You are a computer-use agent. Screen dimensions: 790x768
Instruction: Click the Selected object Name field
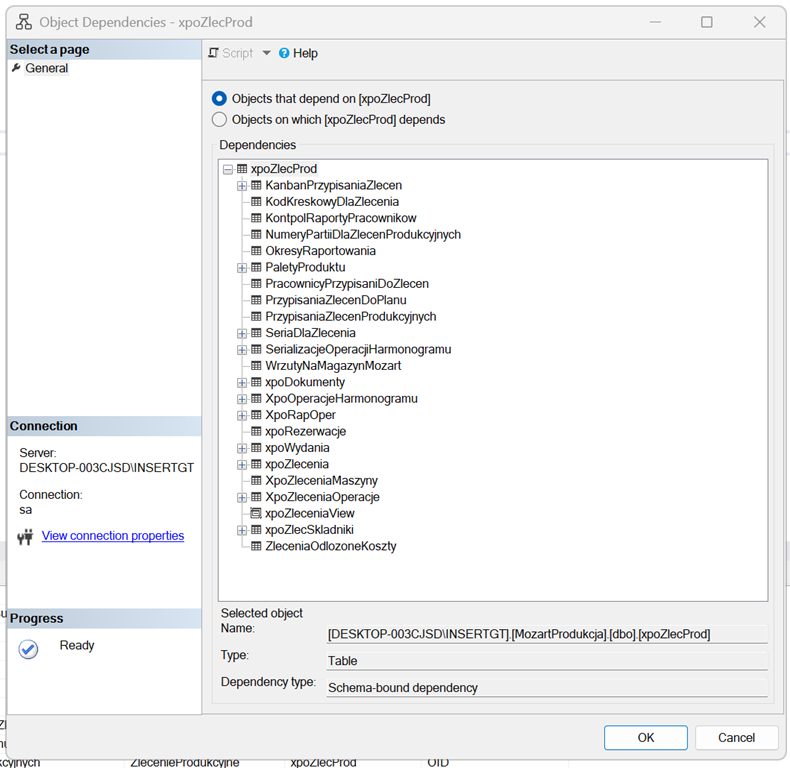click(546, 634)
